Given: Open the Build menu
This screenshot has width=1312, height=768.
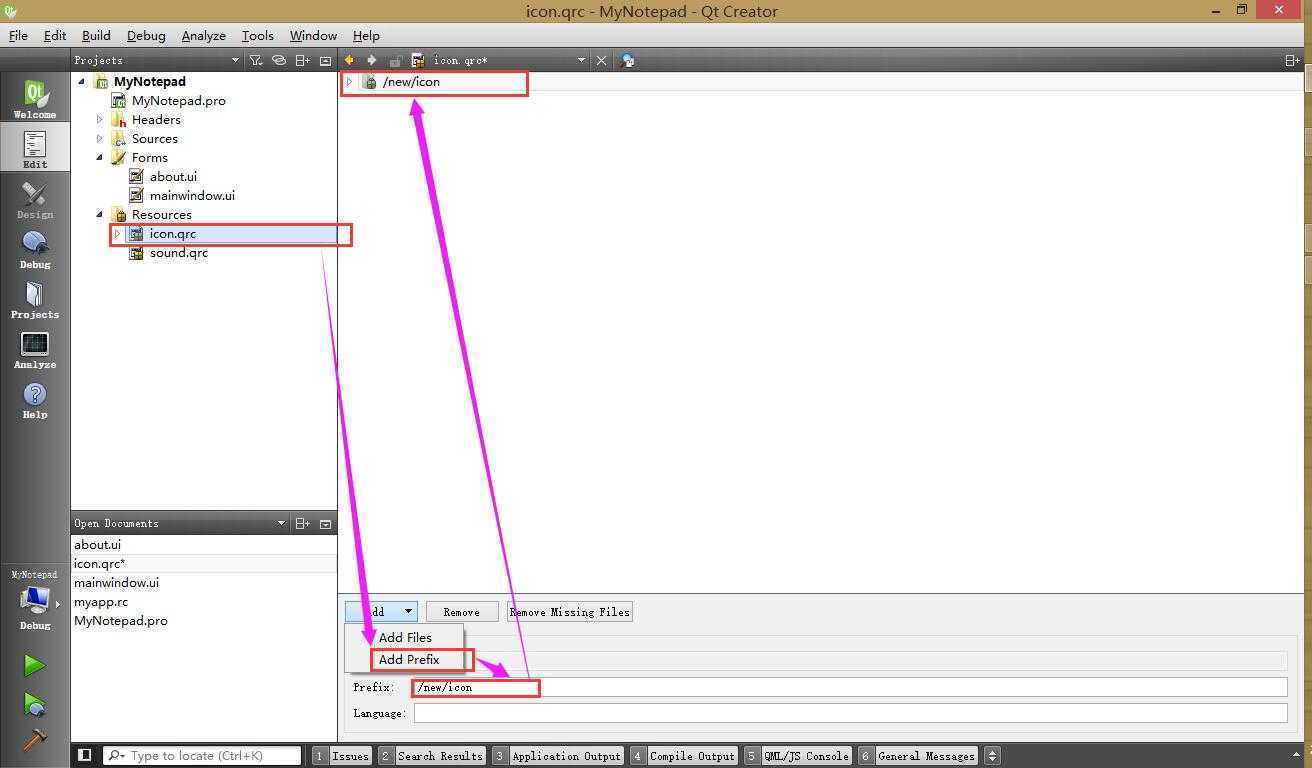Looking at the screenshot, I should click(x=96, y=35).
